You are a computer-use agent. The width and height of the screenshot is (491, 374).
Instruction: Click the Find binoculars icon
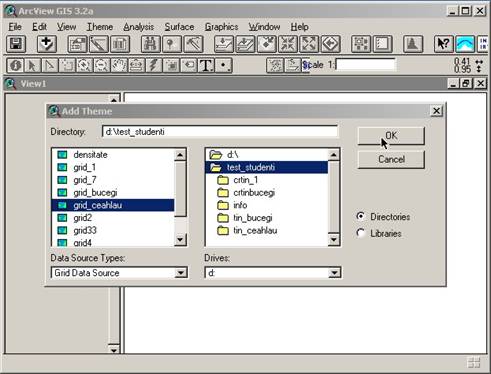151,44
